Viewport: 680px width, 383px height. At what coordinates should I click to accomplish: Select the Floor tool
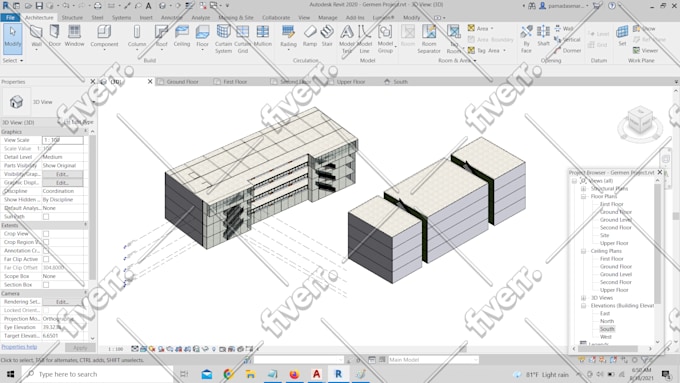[x=203, y=36]
